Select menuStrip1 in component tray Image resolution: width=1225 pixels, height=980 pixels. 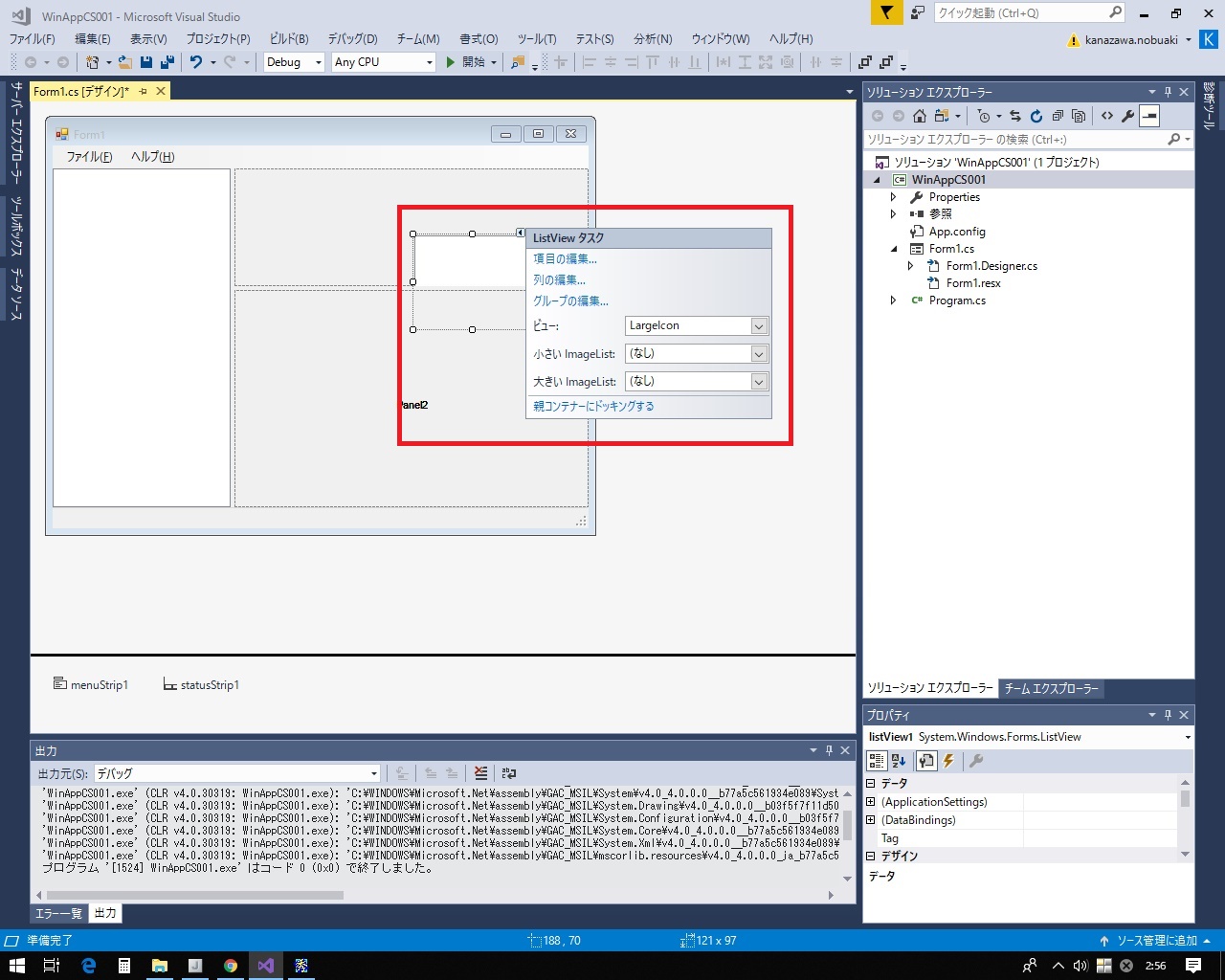91,684
